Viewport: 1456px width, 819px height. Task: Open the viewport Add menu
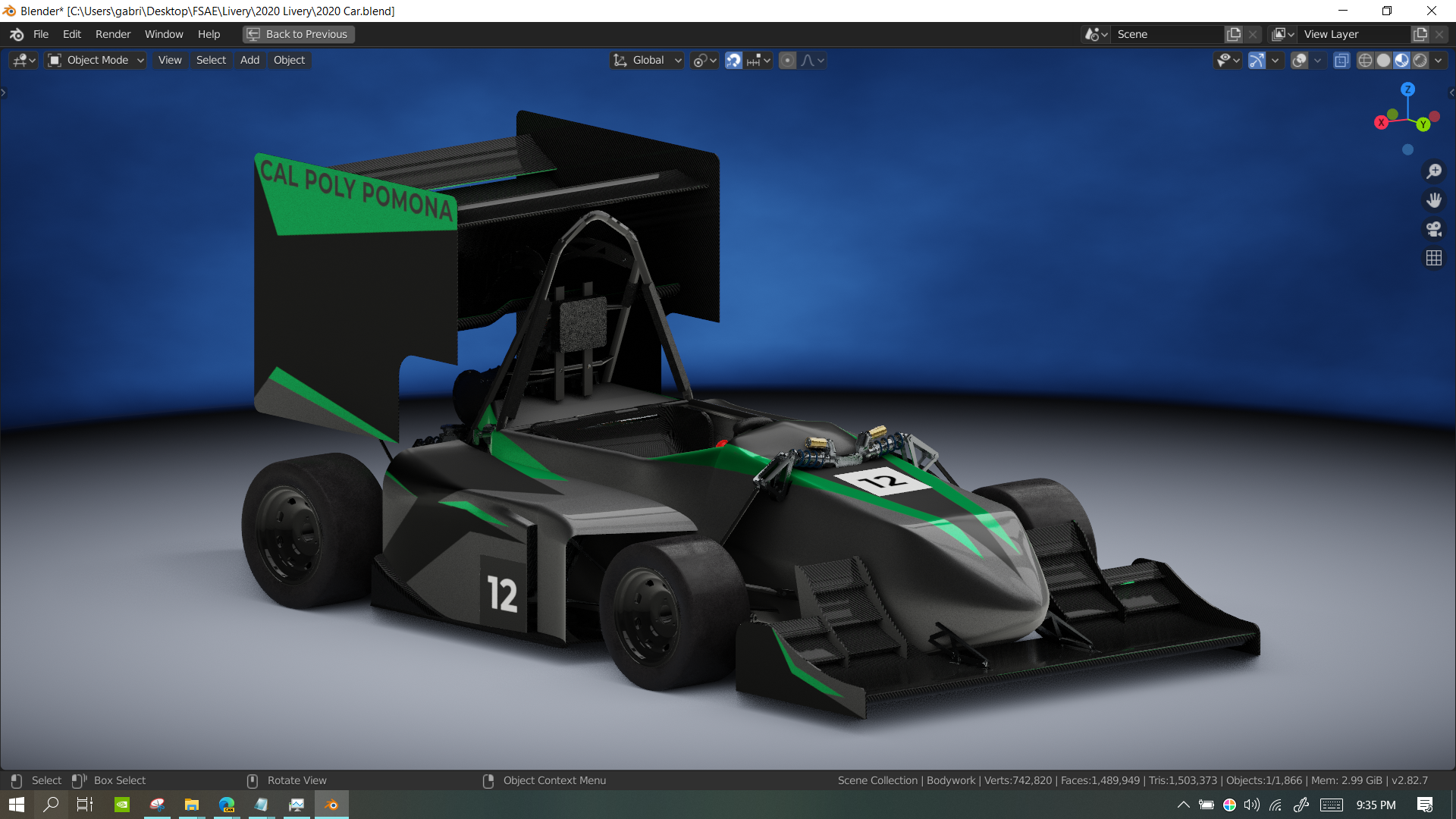249,60
